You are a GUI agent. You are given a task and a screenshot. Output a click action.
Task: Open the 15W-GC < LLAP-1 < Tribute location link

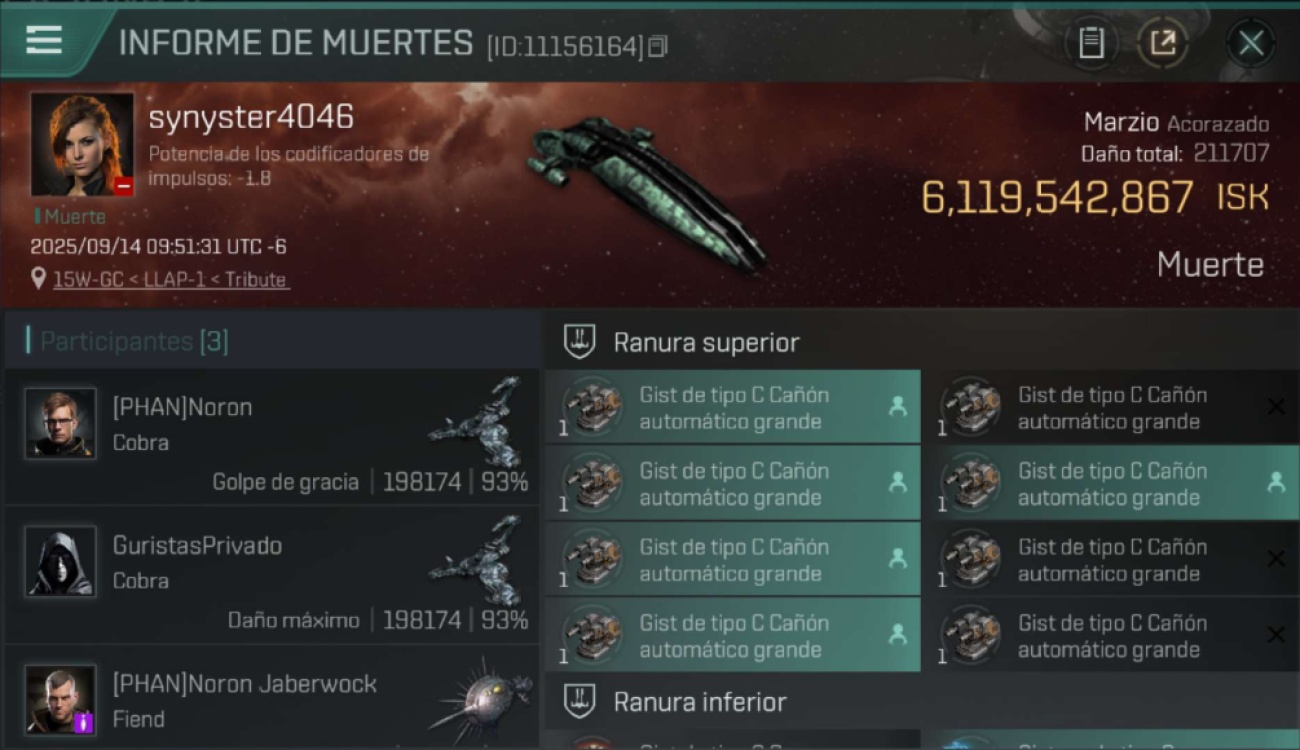(x=170, y=280)
